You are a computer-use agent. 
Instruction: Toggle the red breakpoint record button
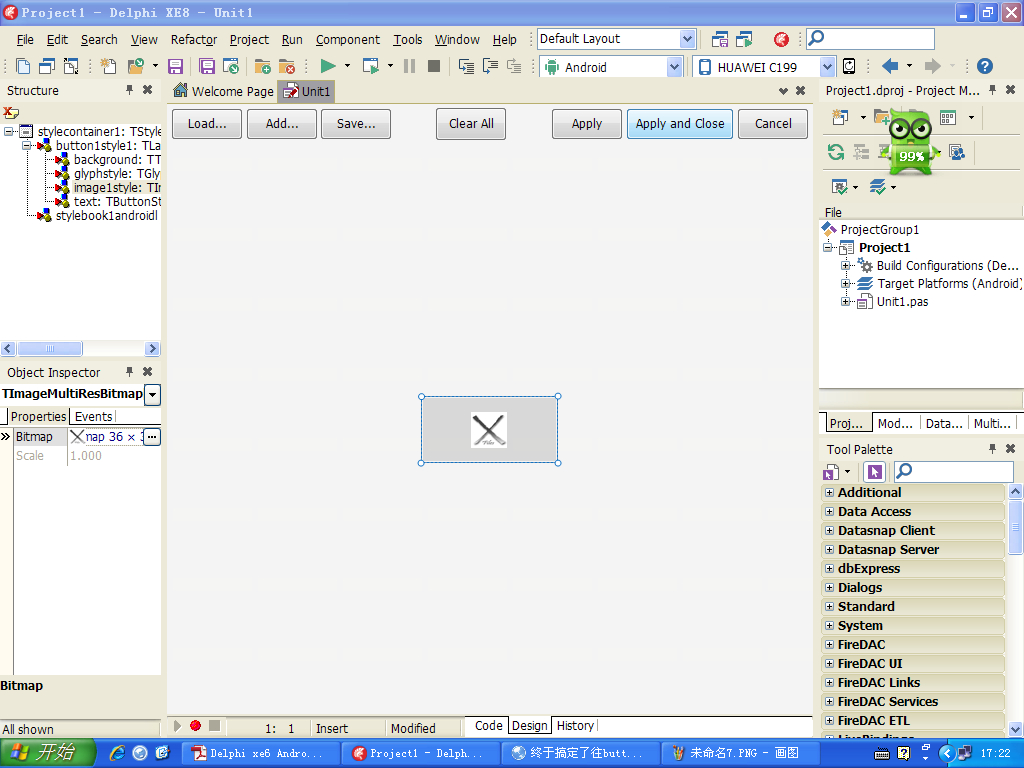(x=195, y=726)
